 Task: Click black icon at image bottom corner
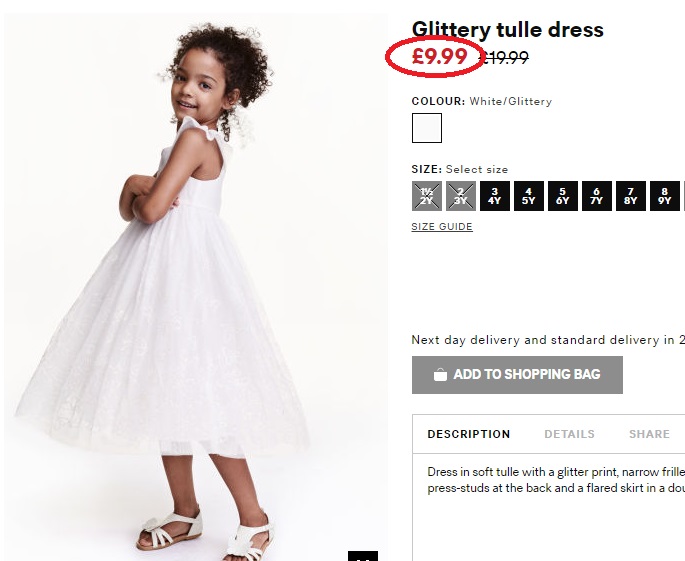[363, 556]
